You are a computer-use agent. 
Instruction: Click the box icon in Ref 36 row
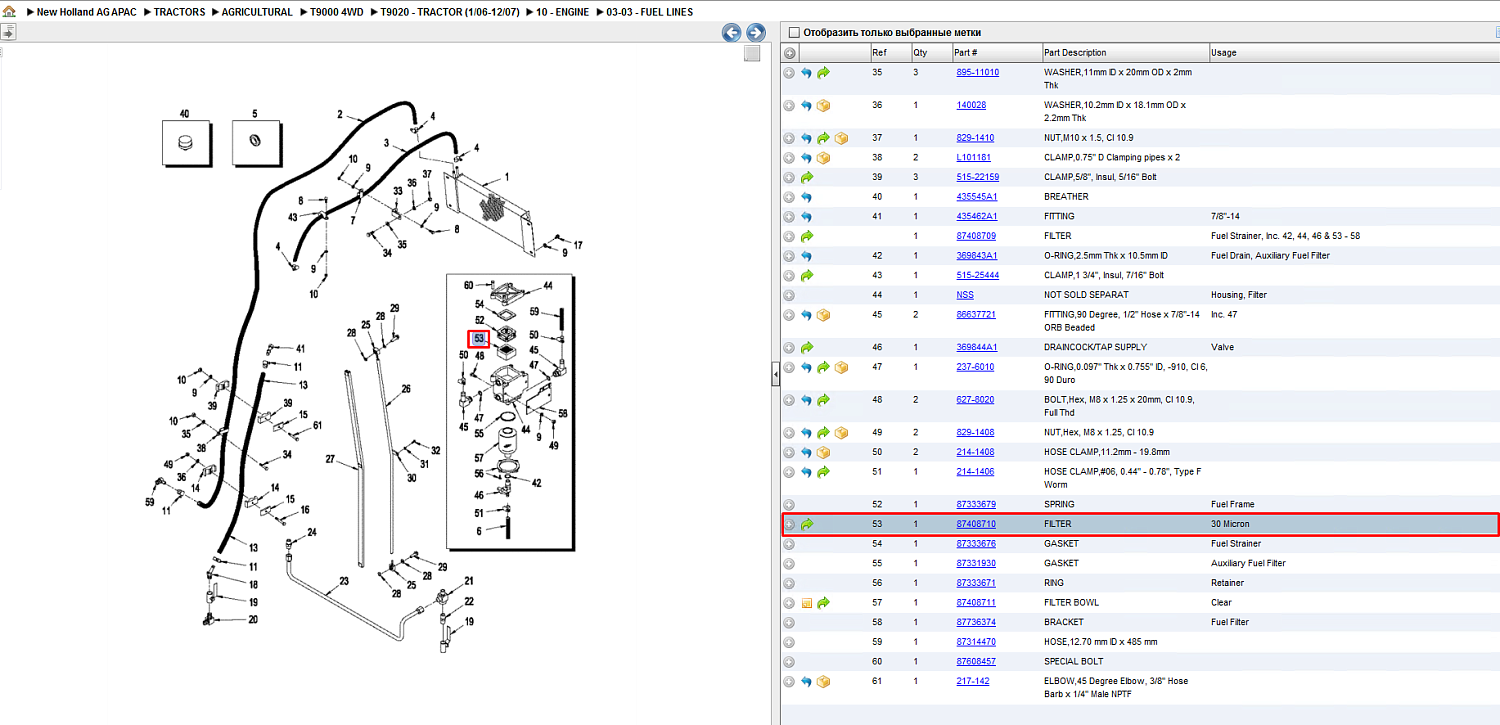[x=823, y=105]
